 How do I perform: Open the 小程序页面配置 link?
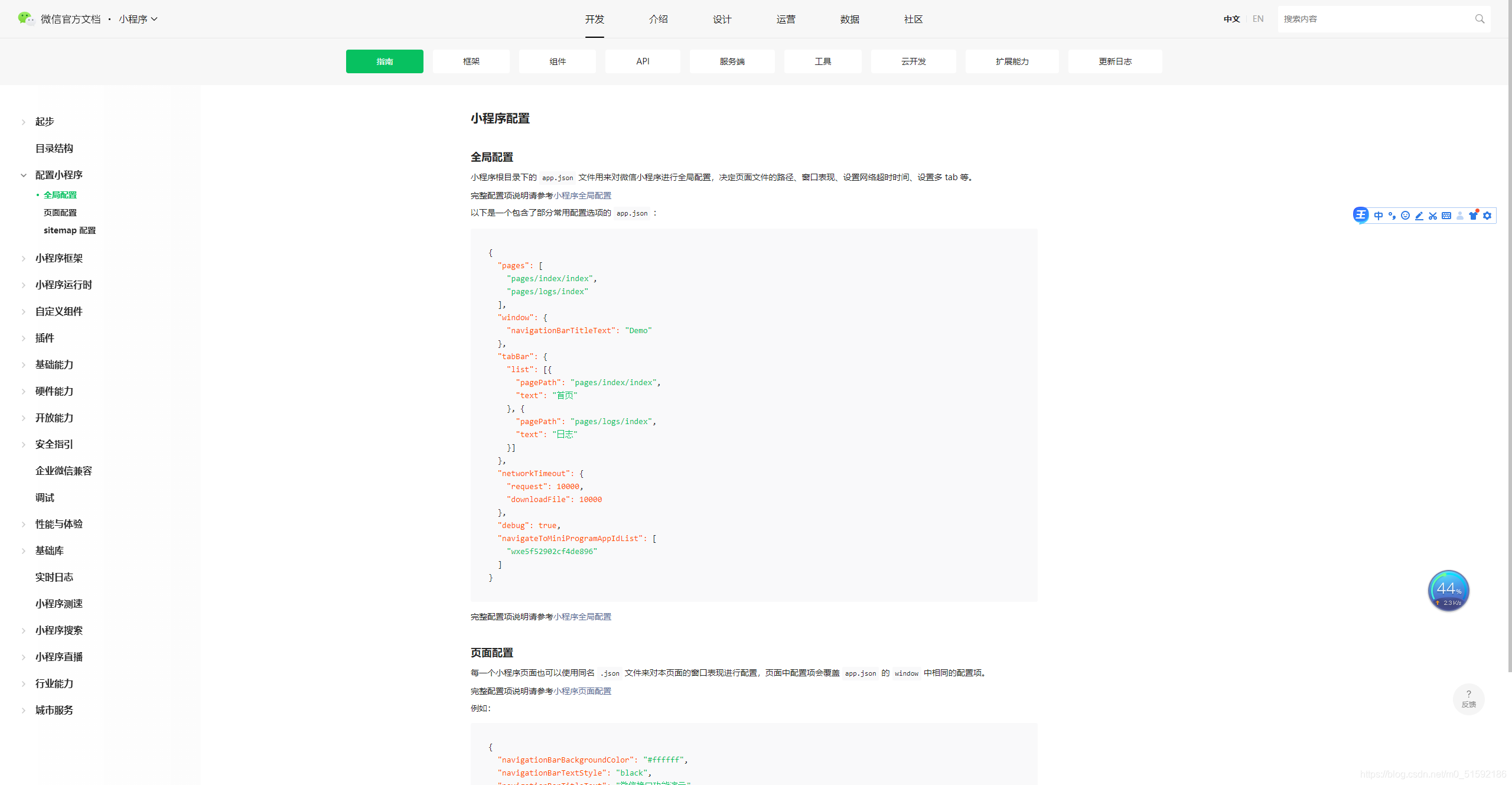click(x=582, y=691)
